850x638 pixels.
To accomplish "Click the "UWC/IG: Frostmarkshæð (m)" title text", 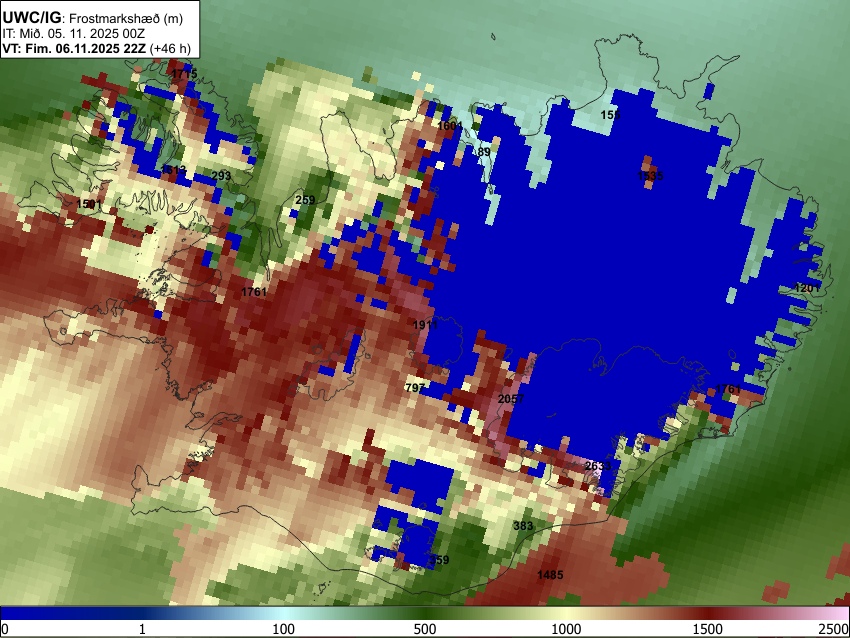I will (x=93, y=18).
